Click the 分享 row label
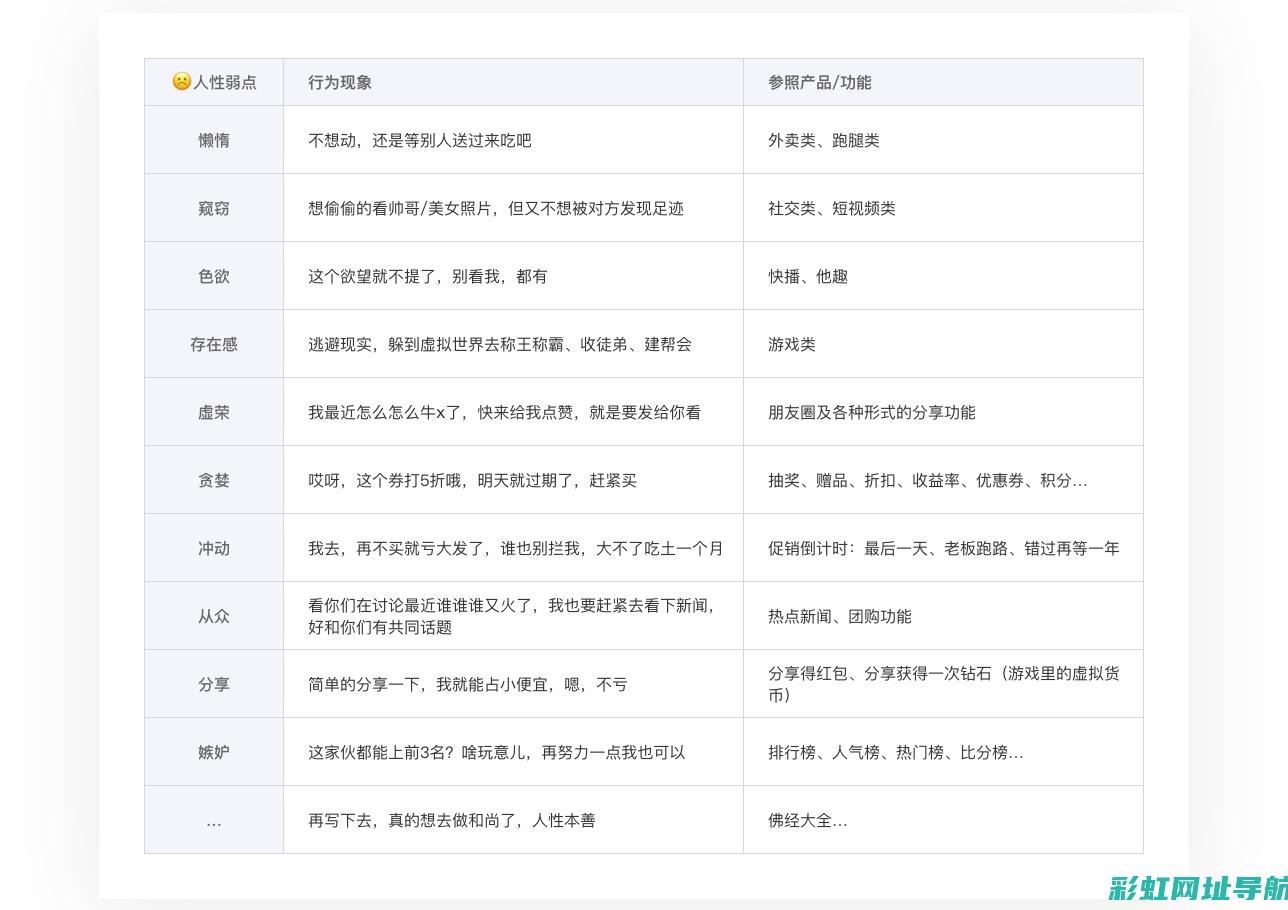This screenshot has height=910, width=1288. click(214, 684)
